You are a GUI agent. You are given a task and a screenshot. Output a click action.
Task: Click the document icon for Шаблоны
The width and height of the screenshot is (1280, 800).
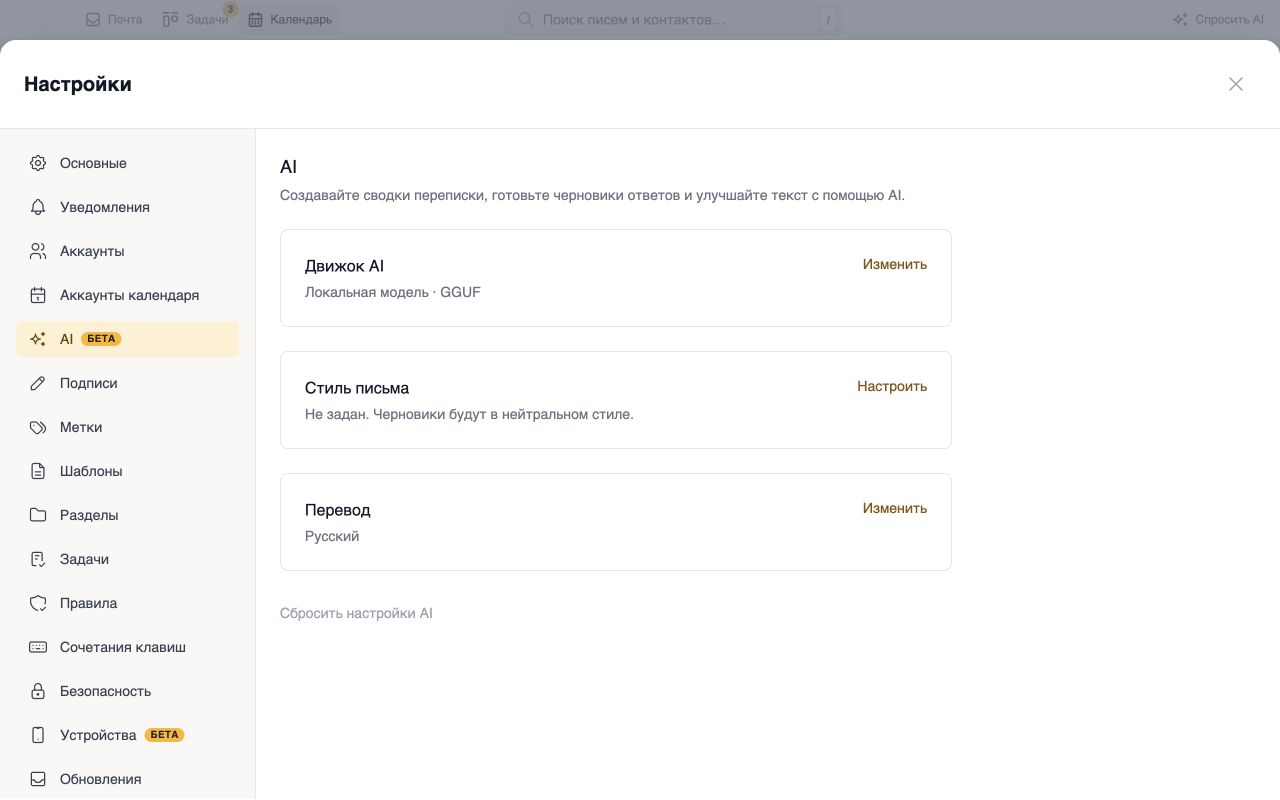coord(38,471)
